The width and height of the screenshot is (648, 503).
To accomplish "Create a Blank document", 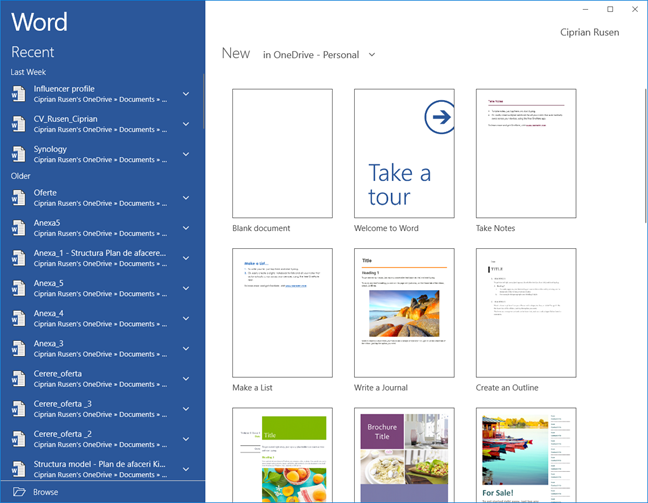I will [282, 153].
